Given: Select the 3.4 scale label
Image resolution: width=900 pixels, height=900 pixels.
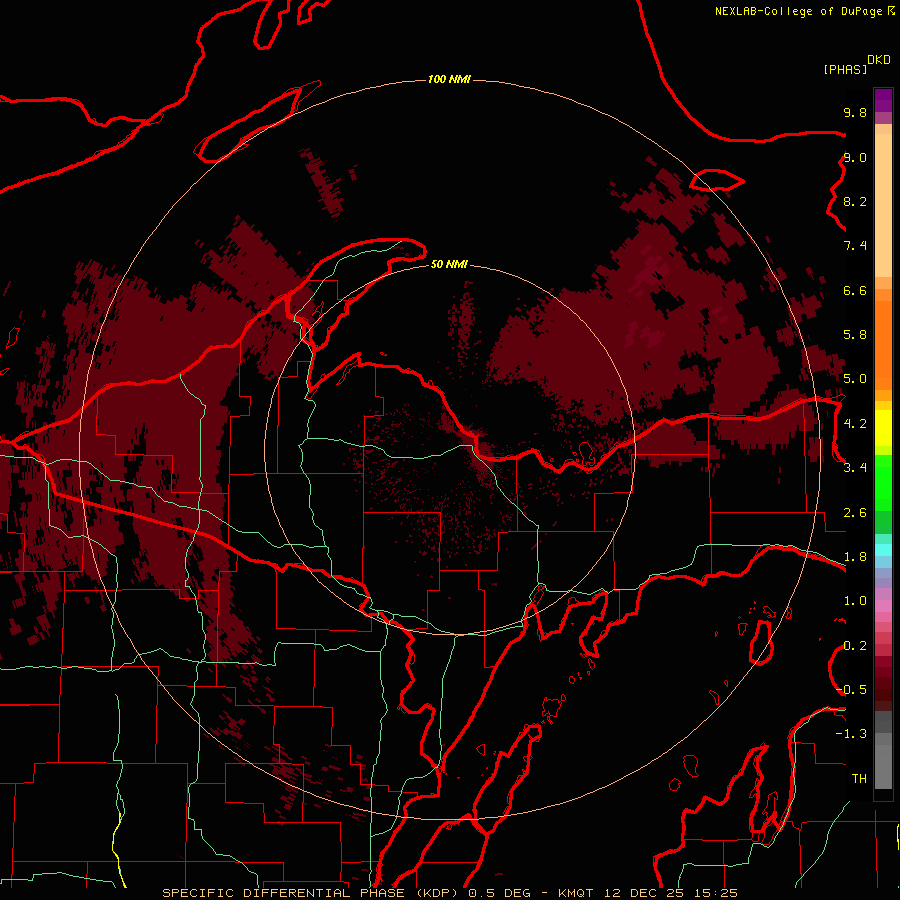Looking at the screenshot, I should point(855,468).
